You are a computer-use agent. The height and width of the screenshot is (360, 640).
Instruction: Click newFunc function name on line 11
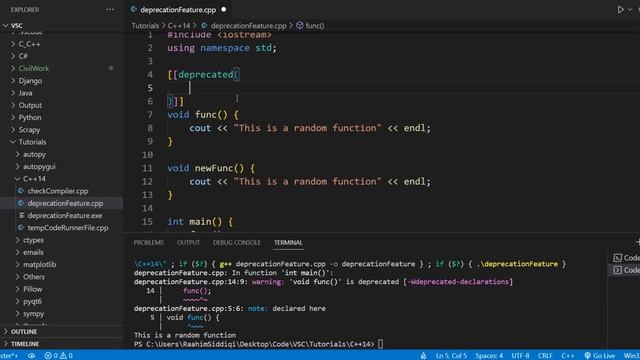[x=213, y=168]
